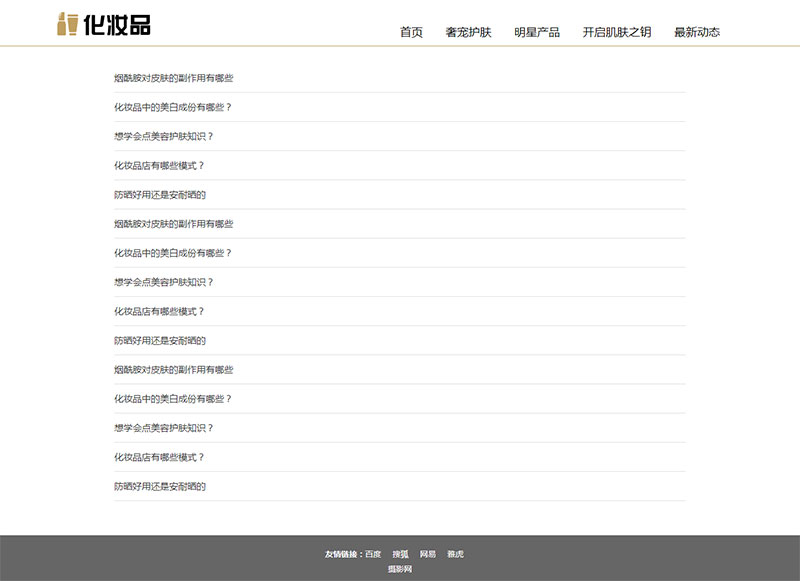Viewport: 800px width, 581px height.
Task: Click the second 化妆品中的美白成份有哪些？ link
Action: click(172, 253)
